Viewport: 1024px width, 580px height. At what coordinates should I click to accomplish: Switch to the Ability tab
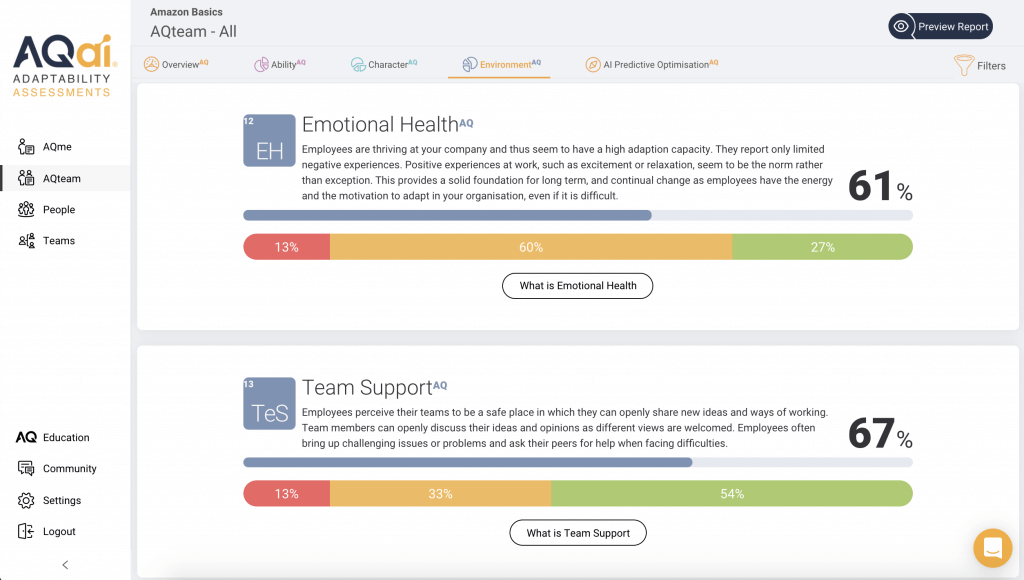(x=280, y=64)
